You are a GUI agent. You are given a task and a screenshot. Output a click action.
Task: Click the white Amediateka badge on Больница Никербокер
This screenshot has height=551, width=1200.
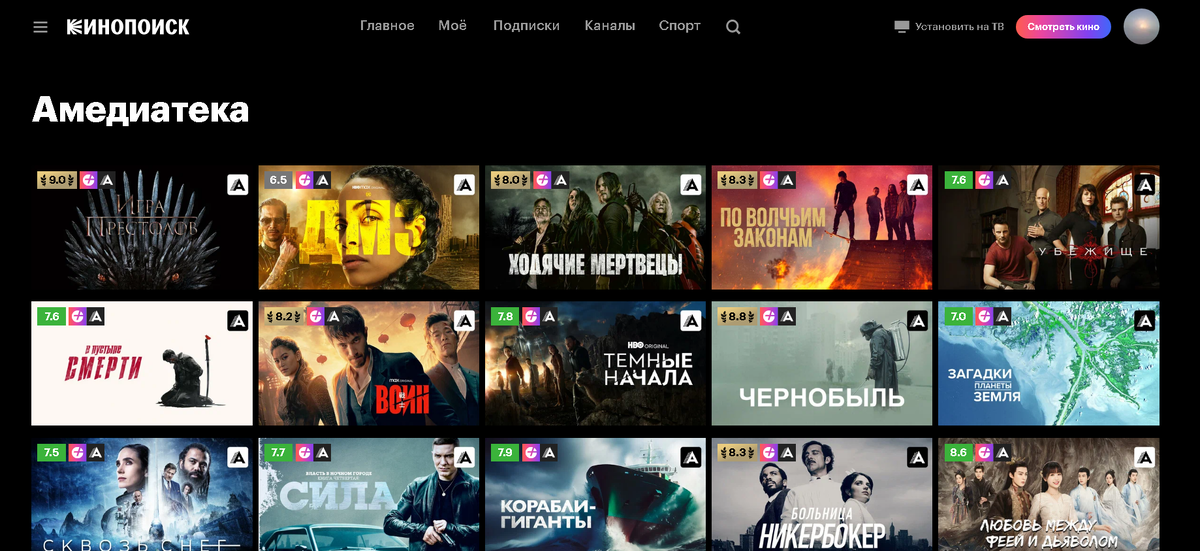pyautogui.click(x=917, y=457)
